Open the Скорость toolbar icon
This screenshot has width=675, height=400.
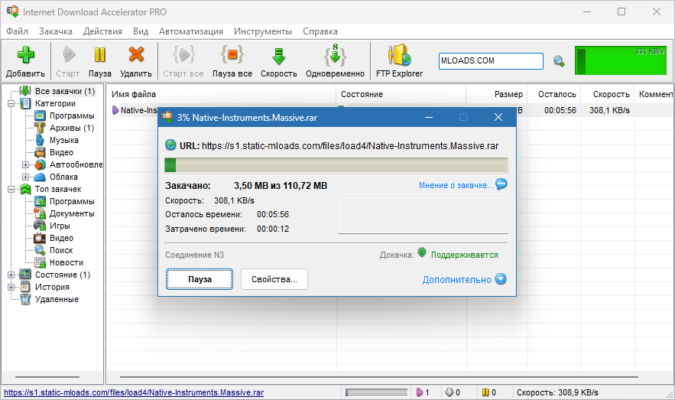point(279,56)
